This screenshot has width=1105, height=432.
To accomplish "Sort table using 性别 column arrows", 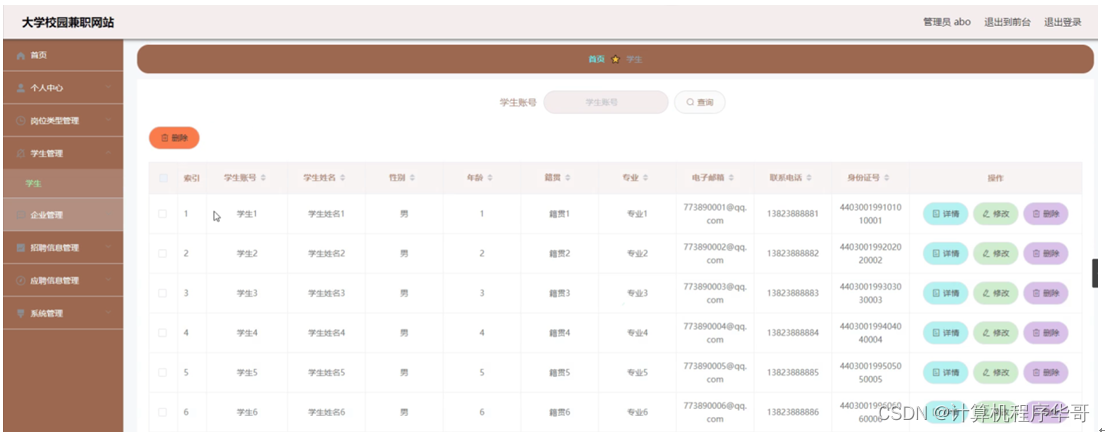I will click(x=413, y=178).
